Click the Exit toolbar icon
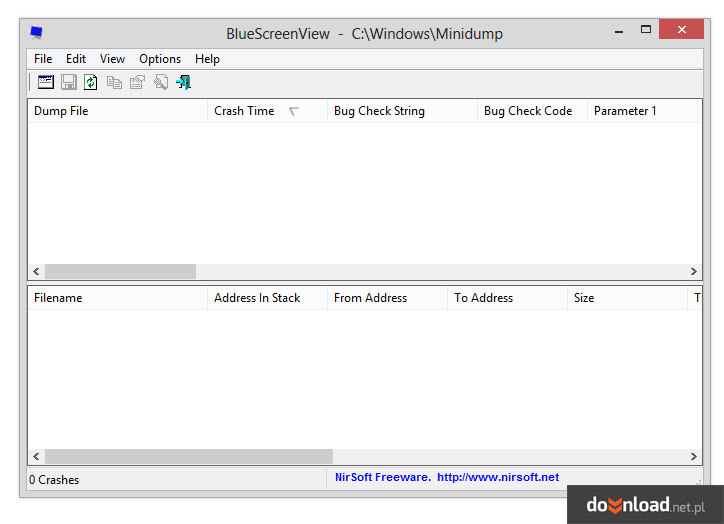Screen dimensions: 724x524 [x=183, y=82]
